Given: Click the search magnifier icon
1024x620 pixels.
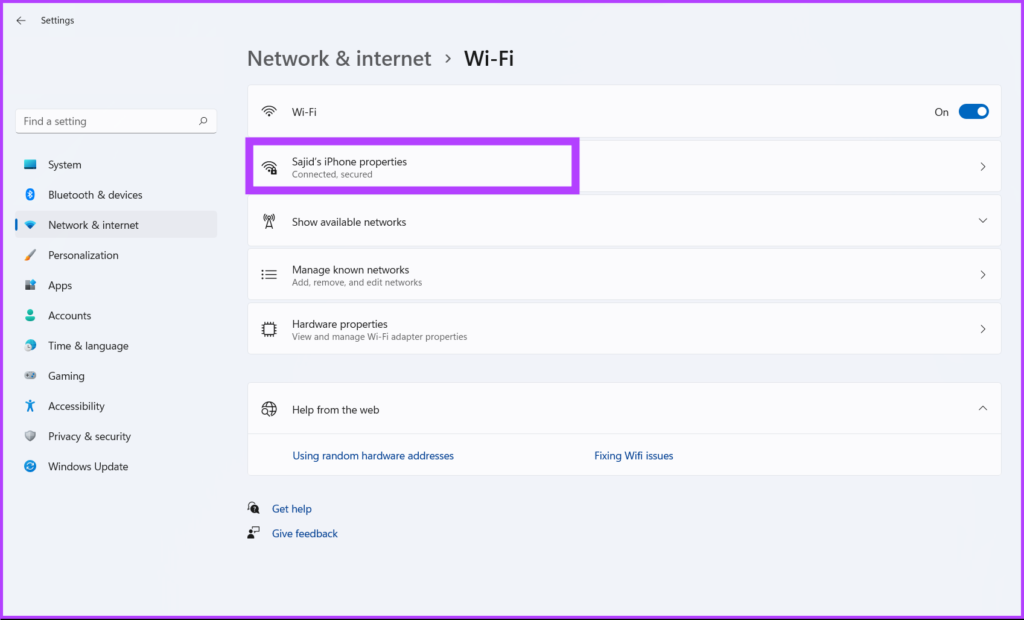Looking at the screenshot, I should point(203,121).
